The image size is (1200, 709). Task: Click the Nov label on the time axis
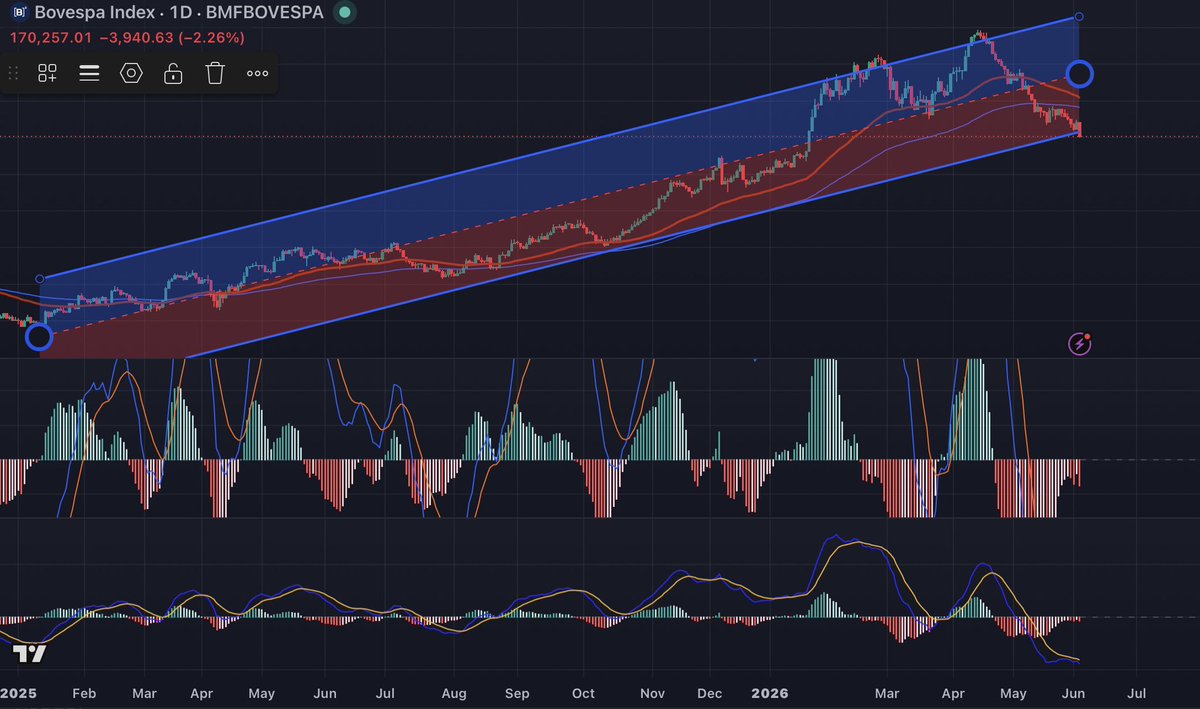point(652,693)
